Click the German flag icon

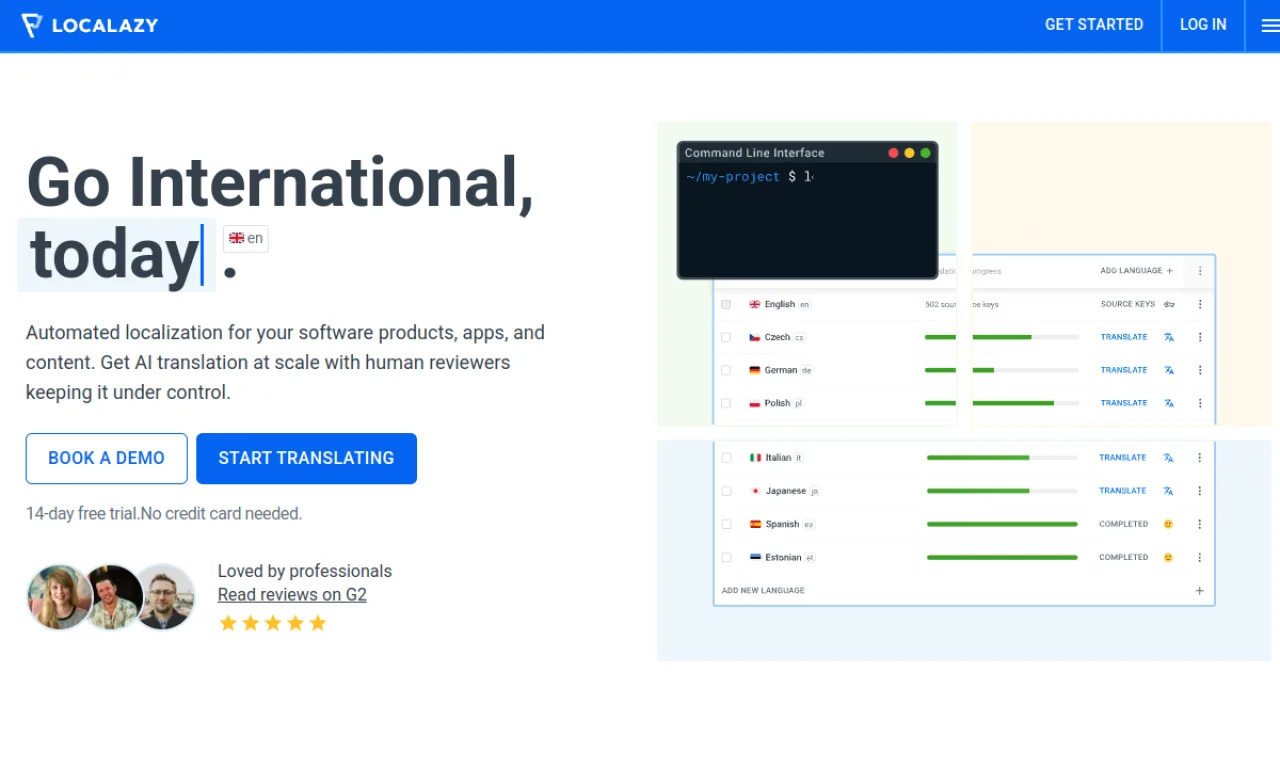(x=755, y=370)
